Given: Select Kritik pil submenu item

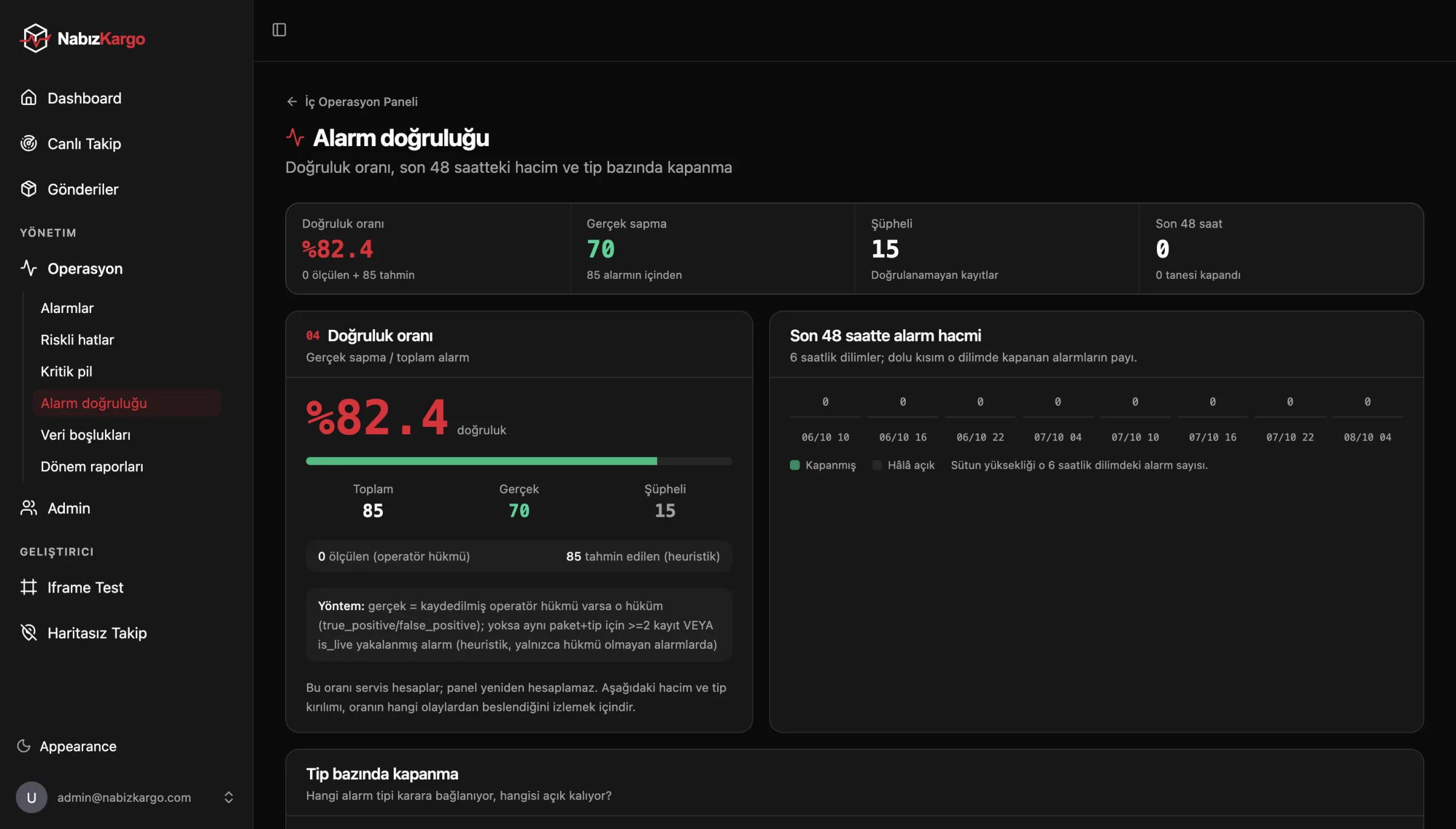Looking at the screenshot, I should 127,371.
